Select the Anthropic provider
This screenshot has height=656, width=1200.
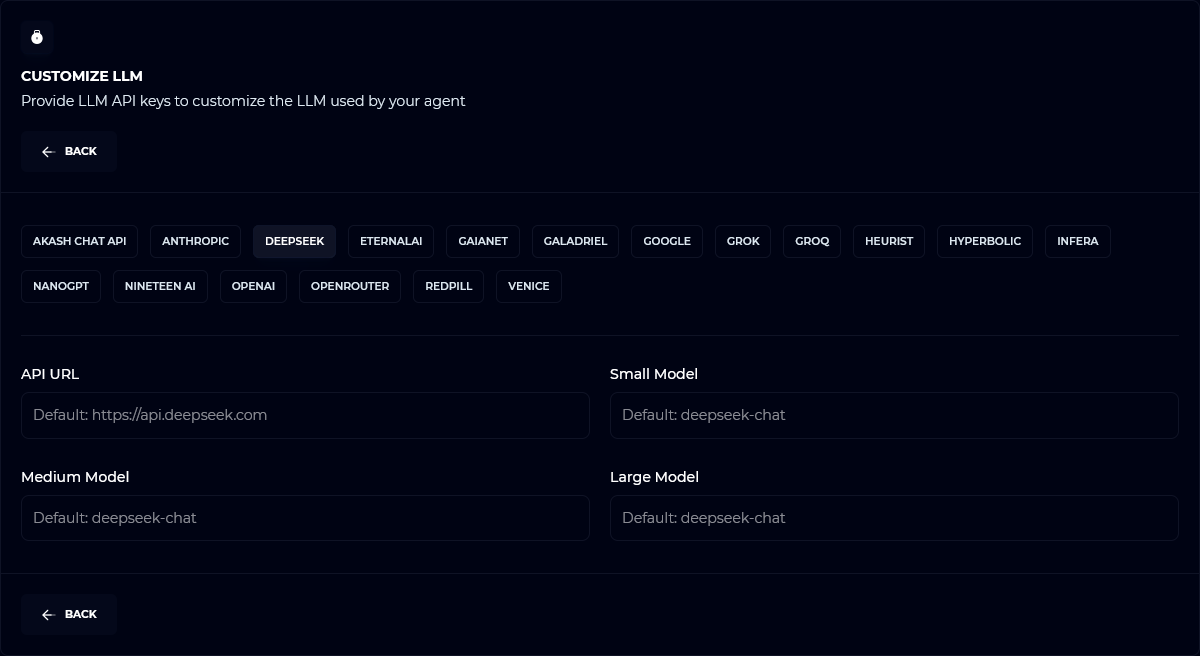point(196,241)
